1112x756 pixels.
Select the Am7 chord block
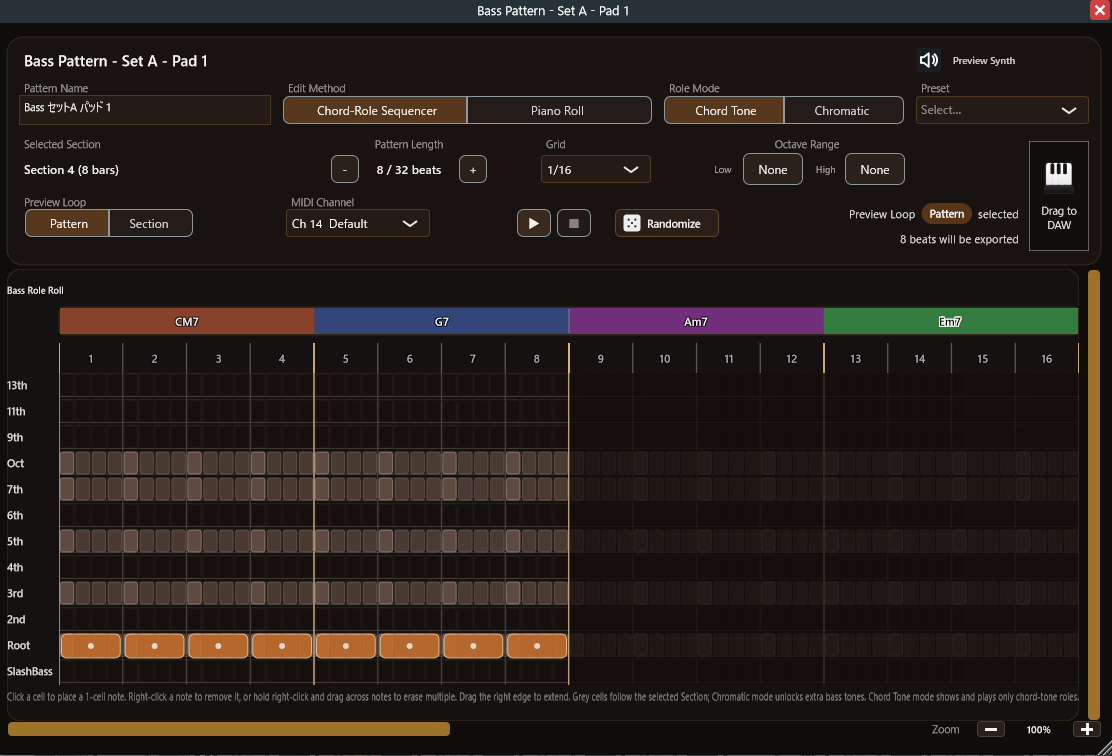696,321
